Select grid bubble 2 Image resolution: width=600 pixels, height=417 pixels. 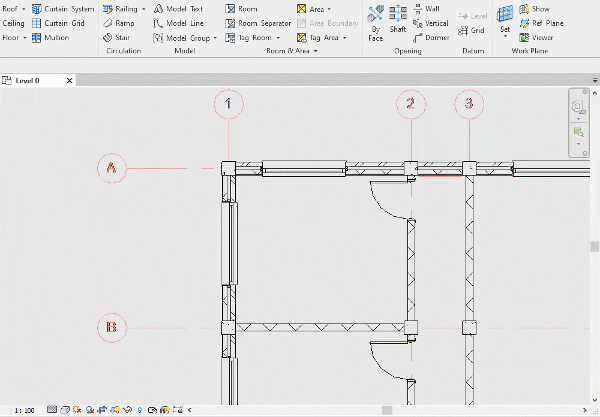click(x=411, y=104)
